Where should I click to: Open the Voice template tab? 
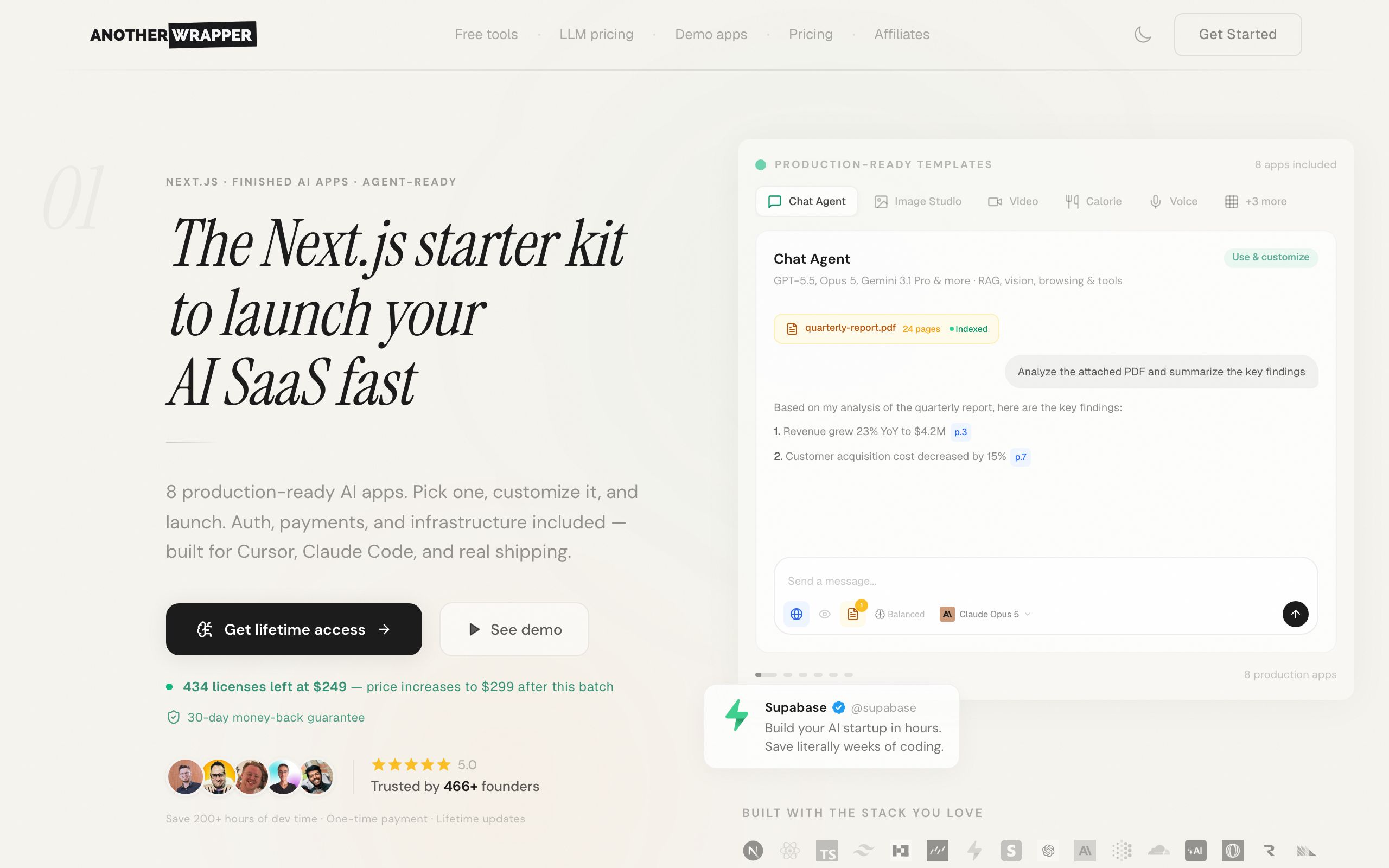[1173, 201]
